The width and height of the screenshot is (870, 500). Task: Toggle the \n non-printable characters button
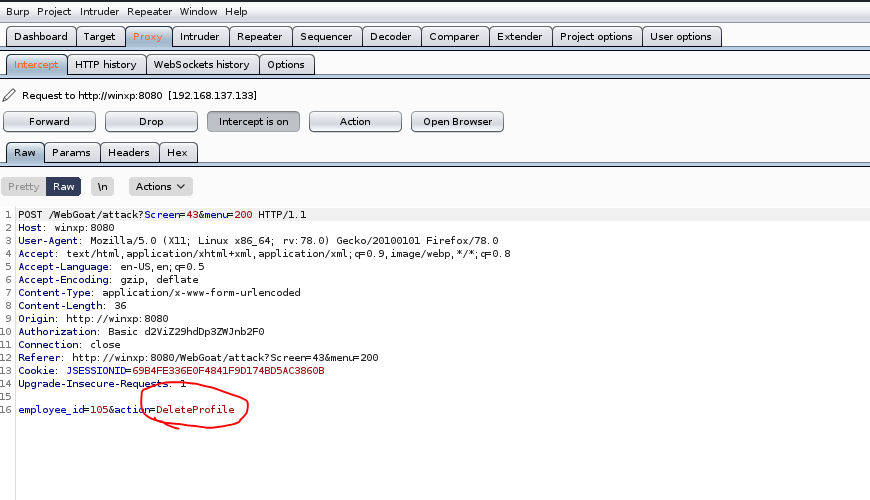click(103, 186)
